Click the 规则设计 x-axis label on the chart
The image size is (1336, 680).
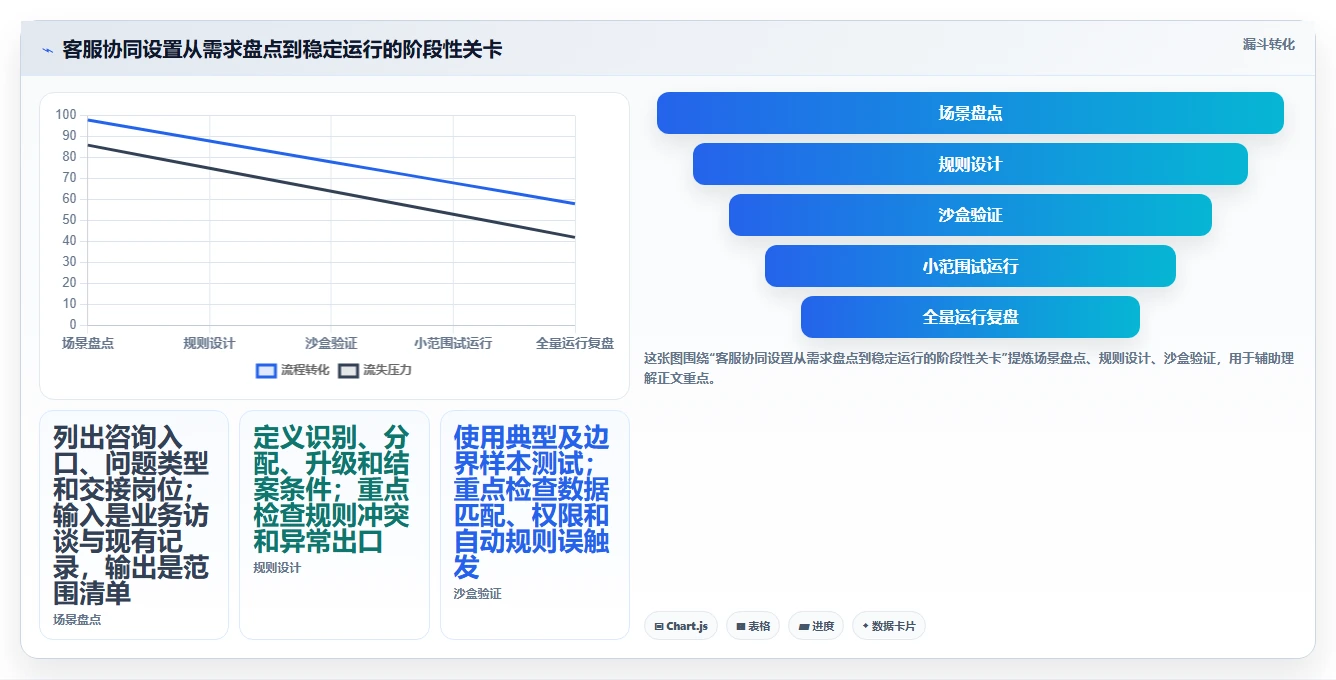coord(209,343)
